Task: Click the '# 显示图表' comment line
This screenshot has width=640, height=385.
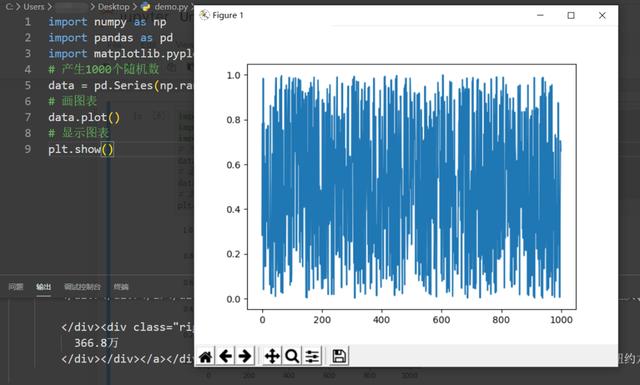Action: point(78,133)
